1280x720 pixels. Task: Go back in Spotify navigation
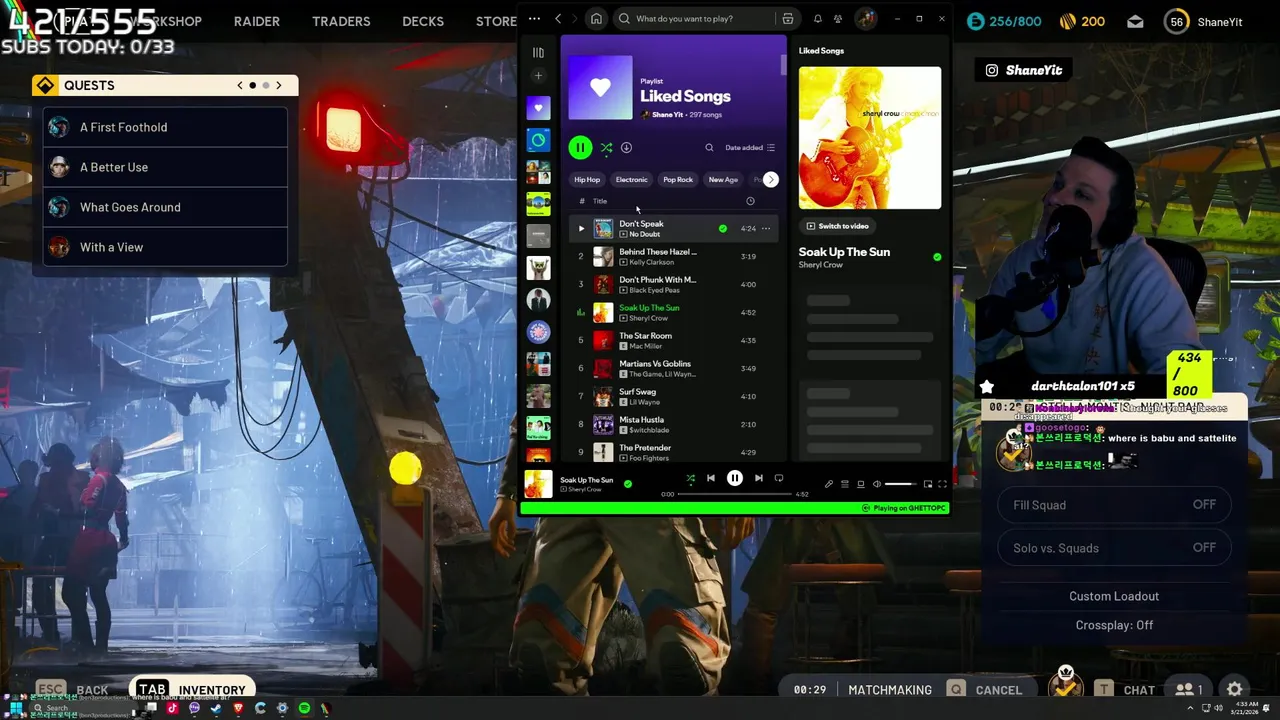[x=558, y=19]
